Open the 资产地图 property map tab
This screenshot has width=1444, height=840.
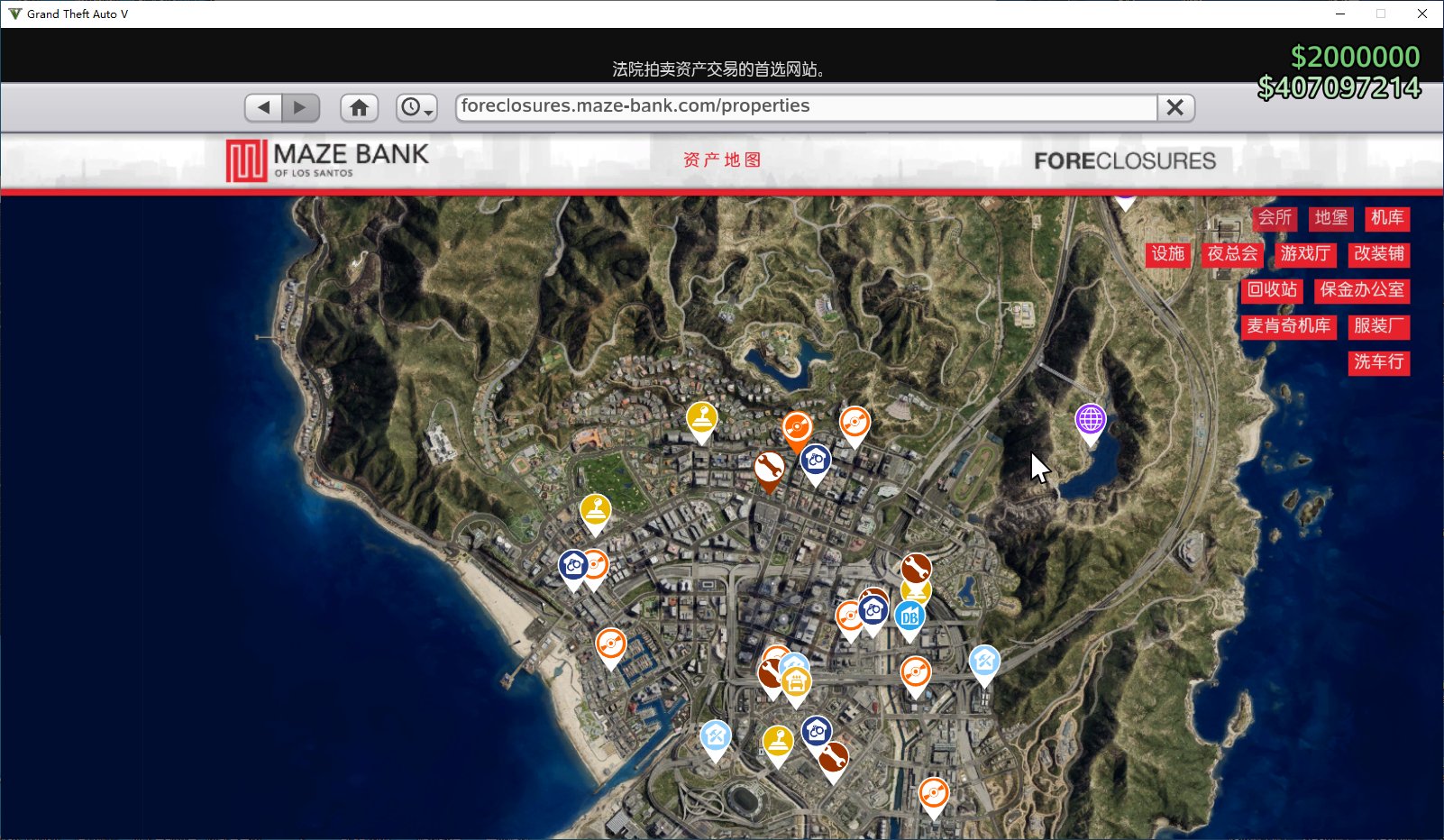(x=722, y=160)
